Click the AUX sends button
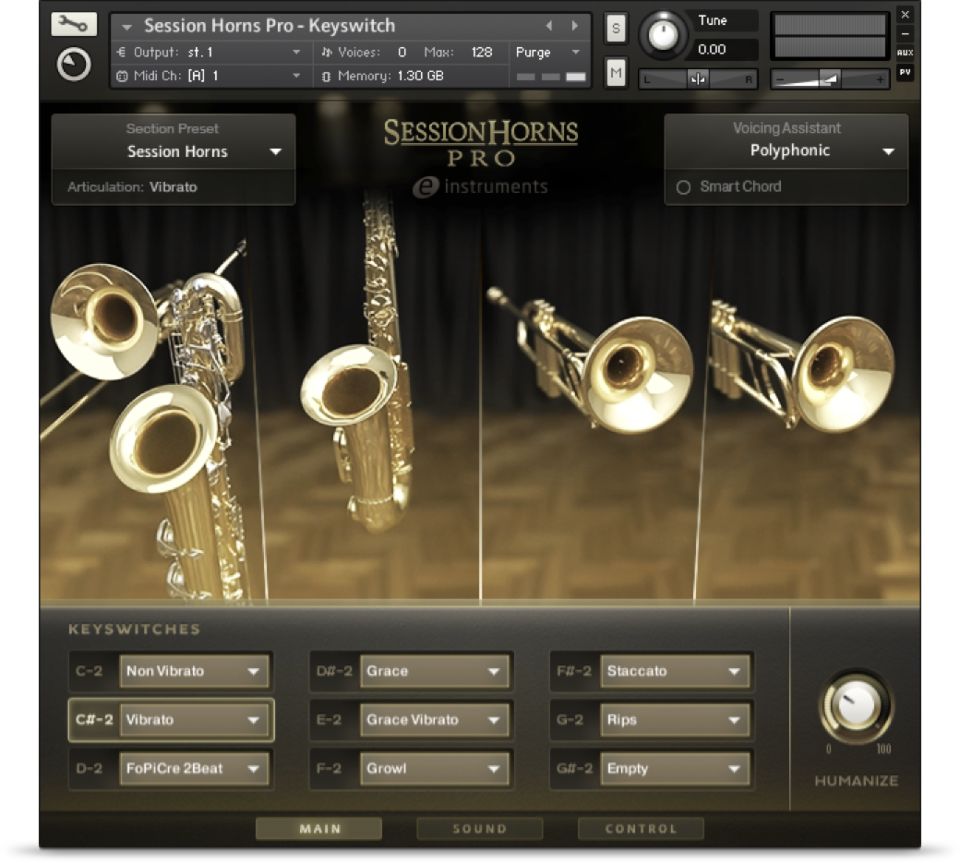This screenshot has width=960, height=863. pyautogui.click(x=904, y=52)
